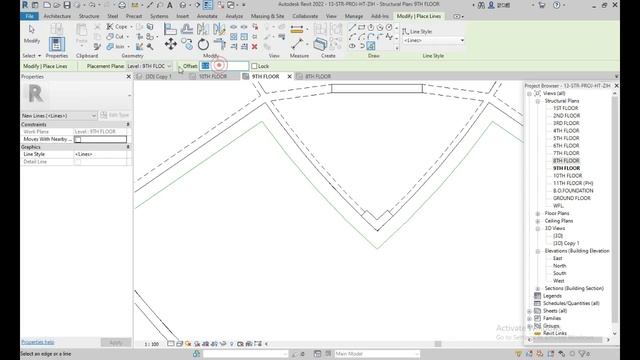Screen dimensions: 640x360
Task: Open GROUND FLOOR in Project Browser
Action: 572,198
